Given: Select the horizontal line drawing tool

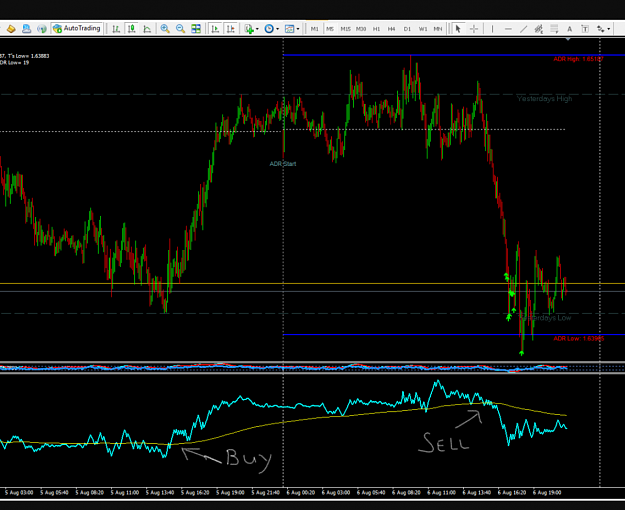Looking at the screenshot, I should click(x=508, y=29).
